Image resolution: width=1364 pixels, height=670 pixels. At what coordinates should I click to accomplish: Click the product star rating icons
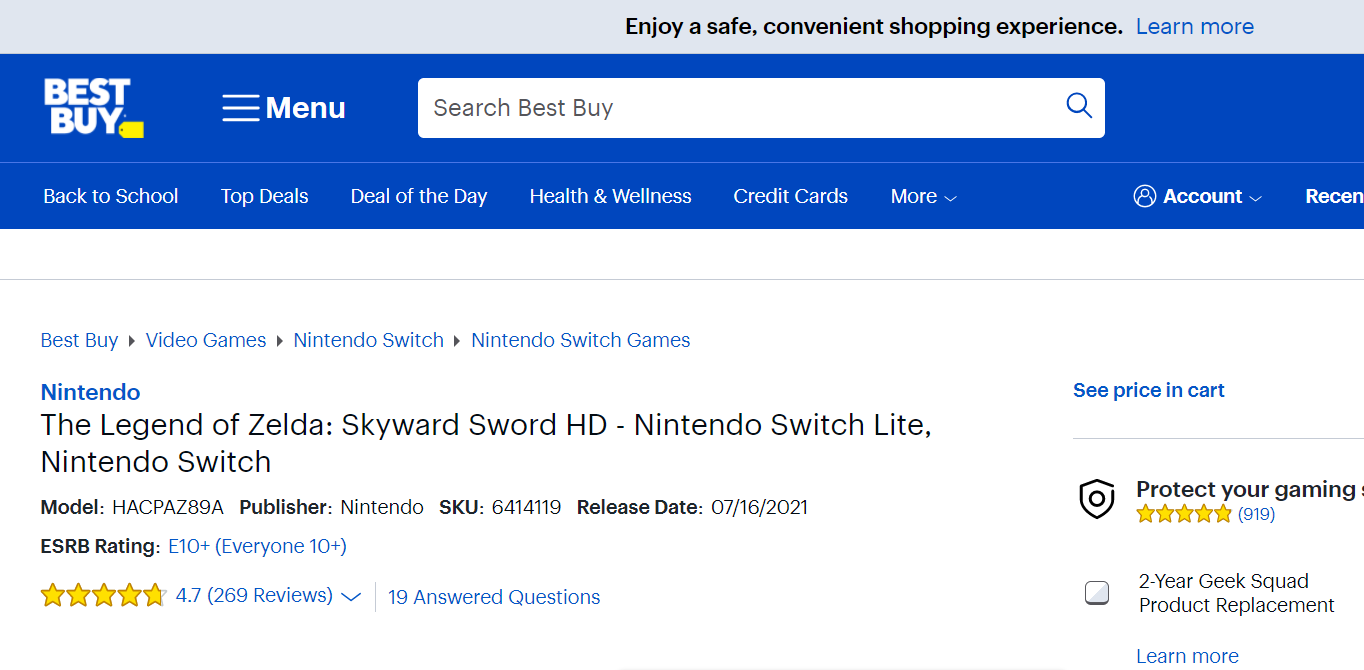[x=102, y=596]
